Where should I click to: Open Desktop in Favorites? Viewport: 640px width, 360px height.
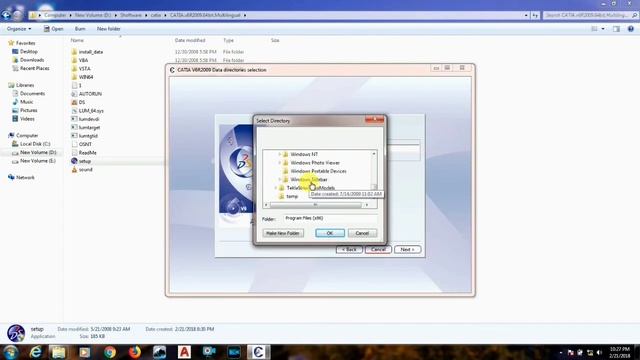[29, 51]
